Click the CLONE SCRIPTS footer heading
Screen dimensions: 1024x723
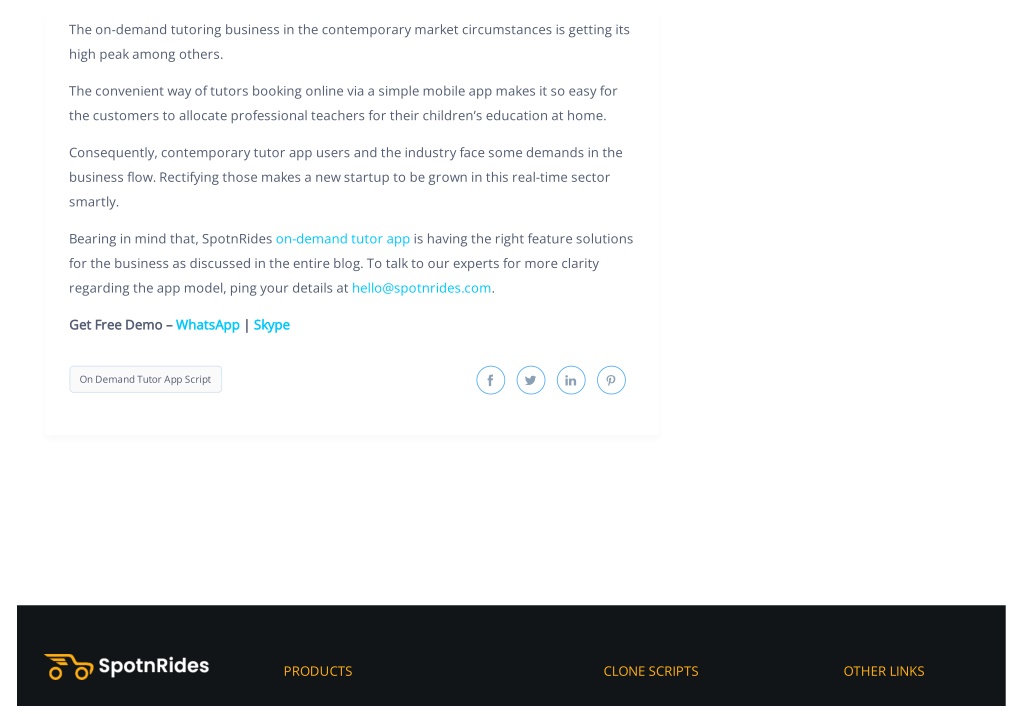[x=651, y=671]
